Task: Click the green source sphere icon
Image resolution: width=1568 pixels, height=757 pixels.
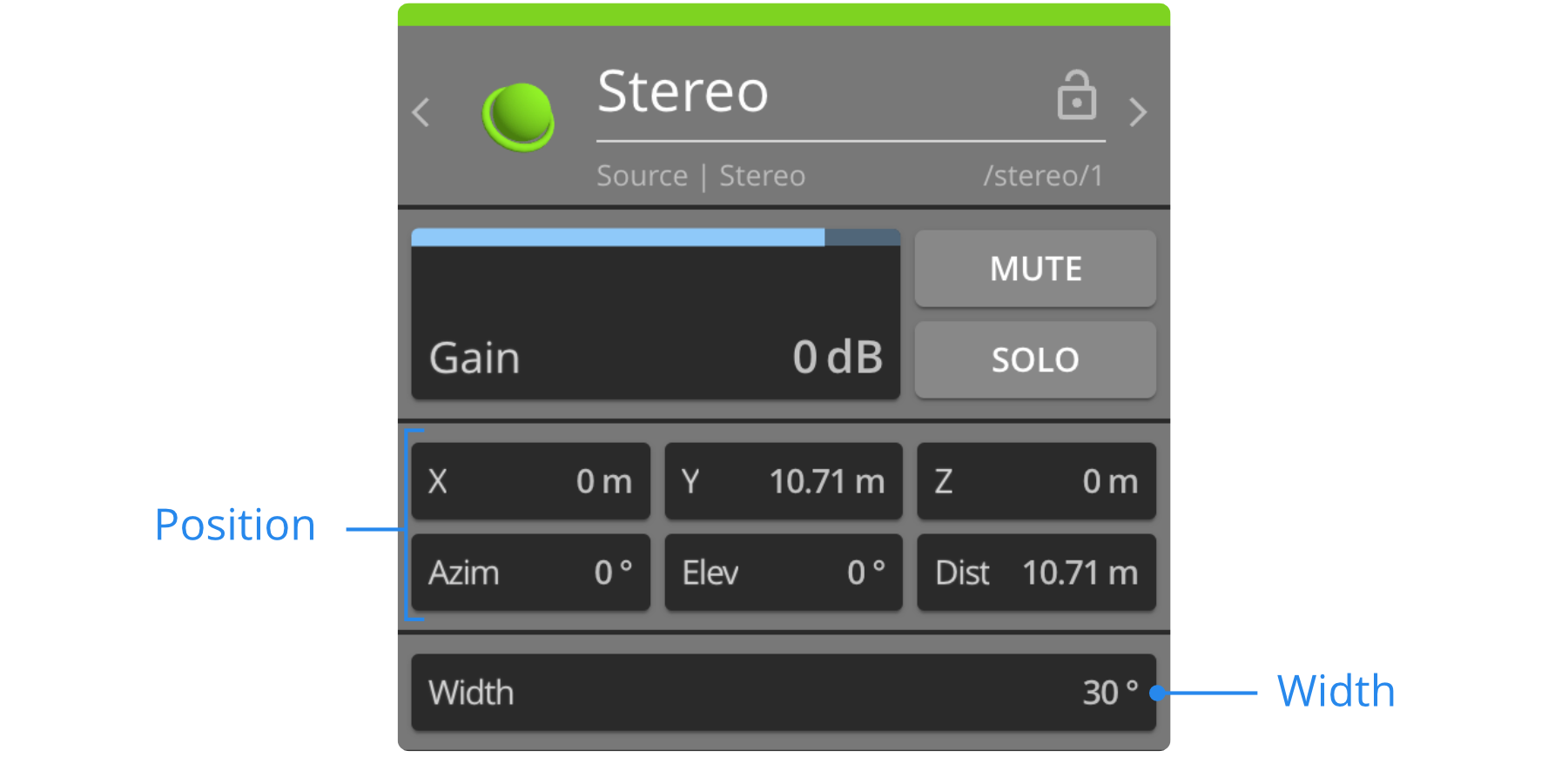Action: (x=518, y=117)
